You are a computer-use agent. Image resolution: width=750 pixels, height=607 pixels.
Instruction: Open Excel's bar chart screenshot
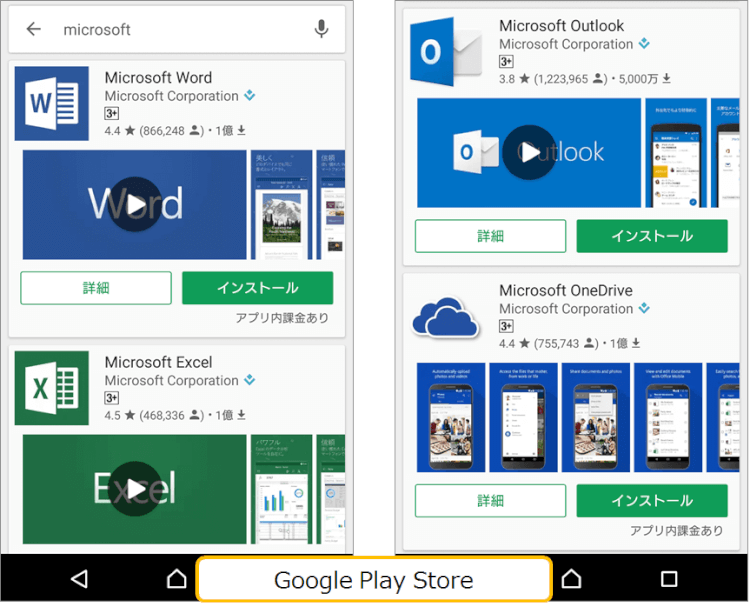(282, 489)
